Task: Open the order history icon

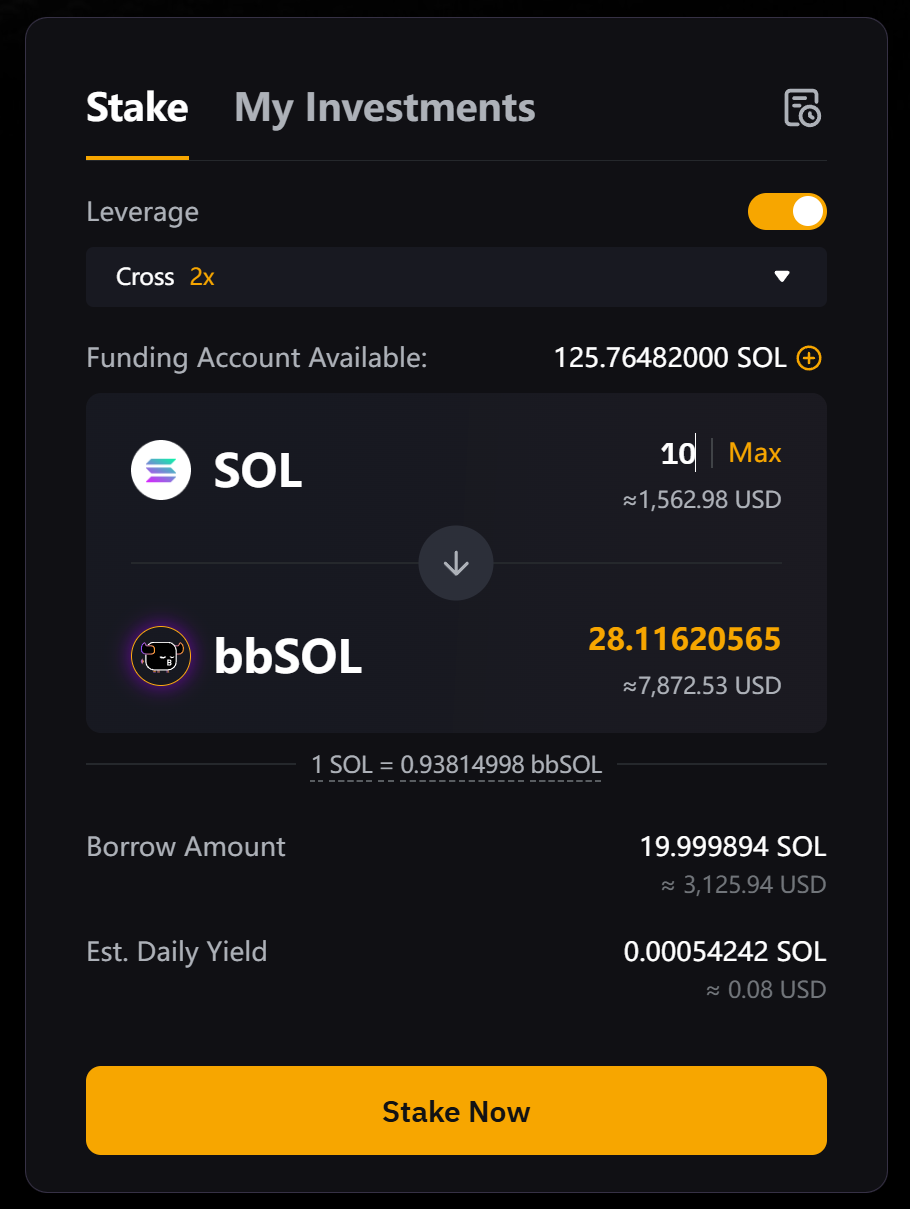Action: pyautogui.click(x=802, y=108)
